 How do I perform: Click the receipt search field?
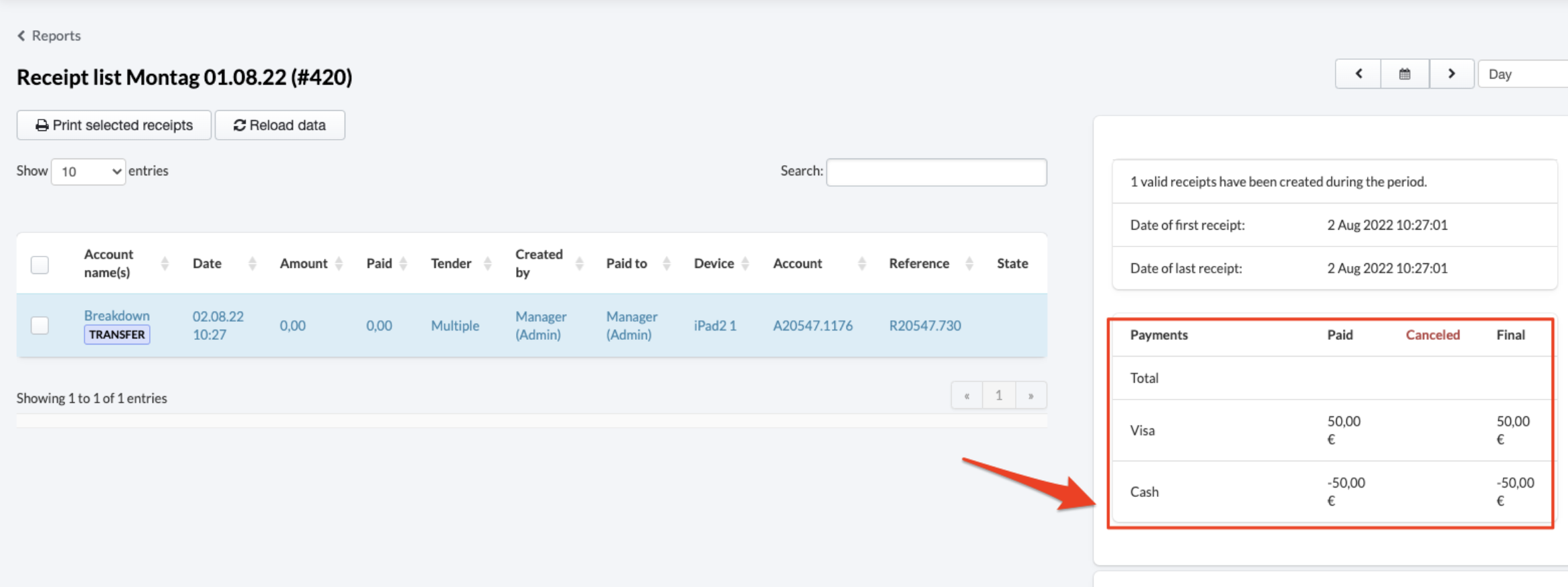pos(936,173)
